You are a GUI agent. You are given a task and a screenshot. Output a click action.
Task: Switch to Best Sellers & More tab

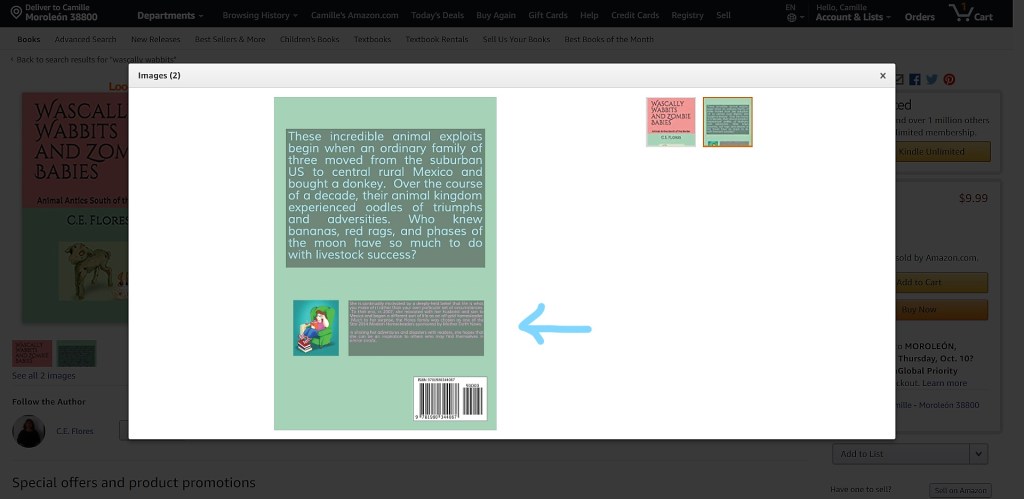click(x=230, y=39)
